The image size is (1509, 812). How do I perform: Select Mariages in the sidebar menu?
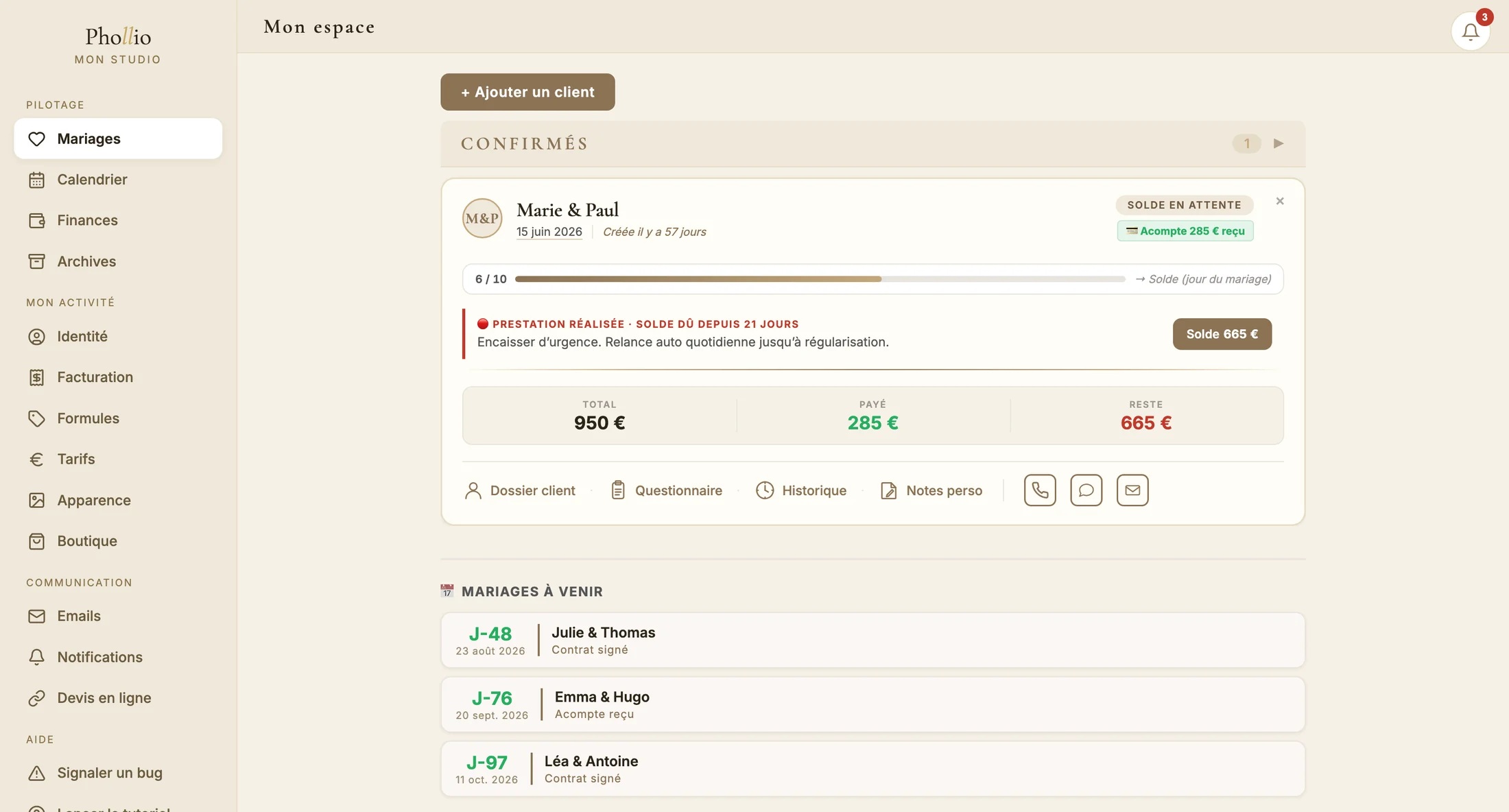(x=118, y=139)
